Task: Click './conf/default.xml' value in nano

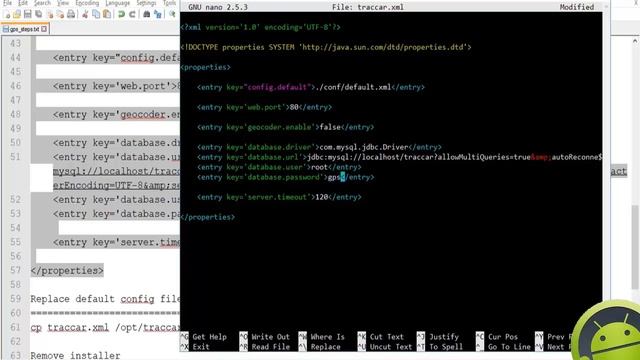Action: click(353, 87)
